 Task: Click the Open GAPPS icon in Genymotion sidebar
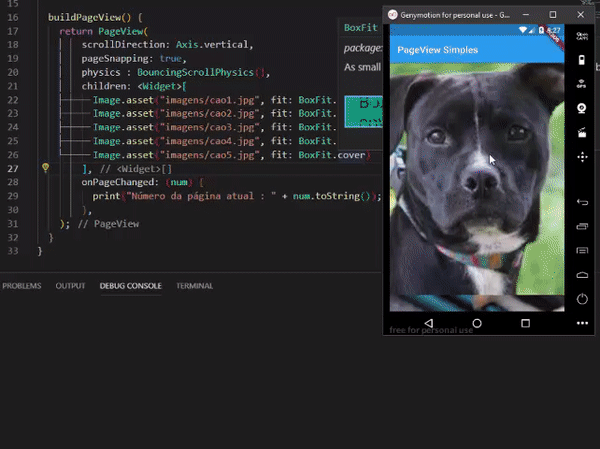tap(582, 37)
